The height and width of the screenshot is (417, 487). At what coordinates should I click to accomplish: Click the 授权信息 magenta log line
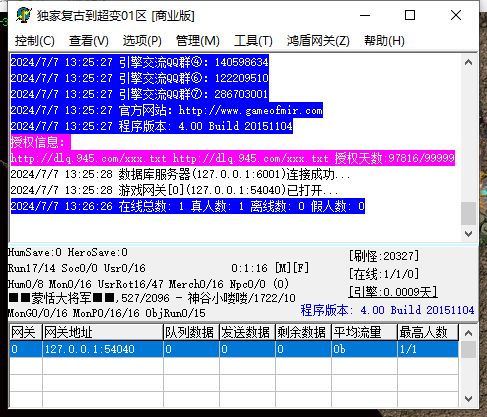tap(40, 142)
